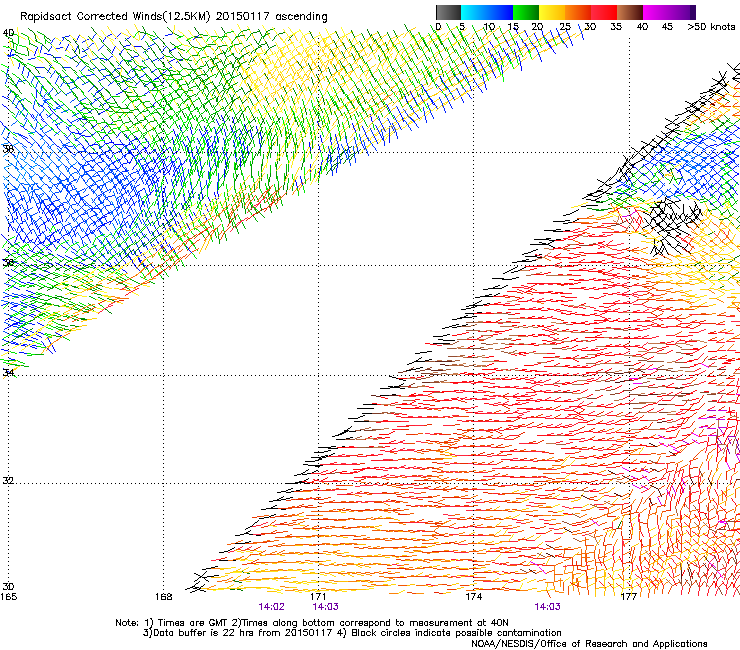Click the '20150117 ascending' title date

click(271, 17)
